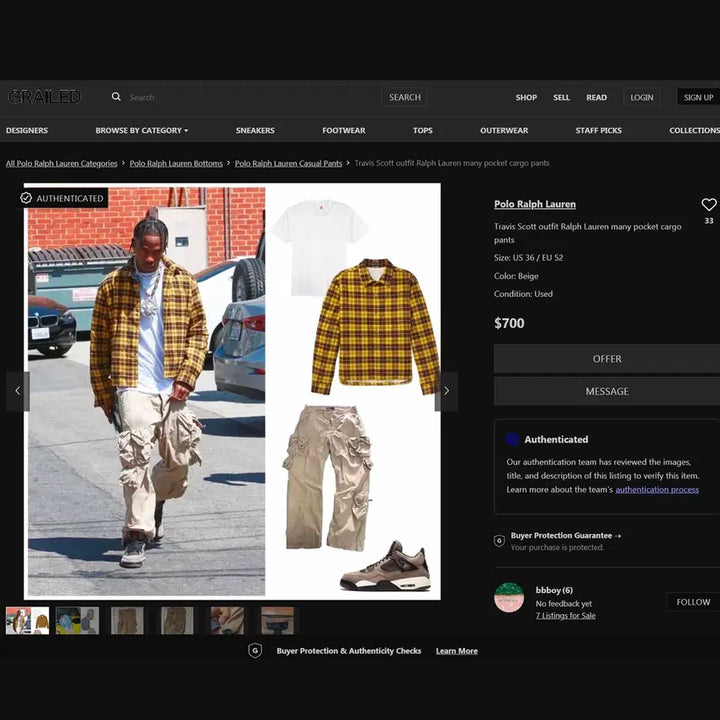Click the No feedback yet text
720x720 pixels.
(x=563, y=603)
